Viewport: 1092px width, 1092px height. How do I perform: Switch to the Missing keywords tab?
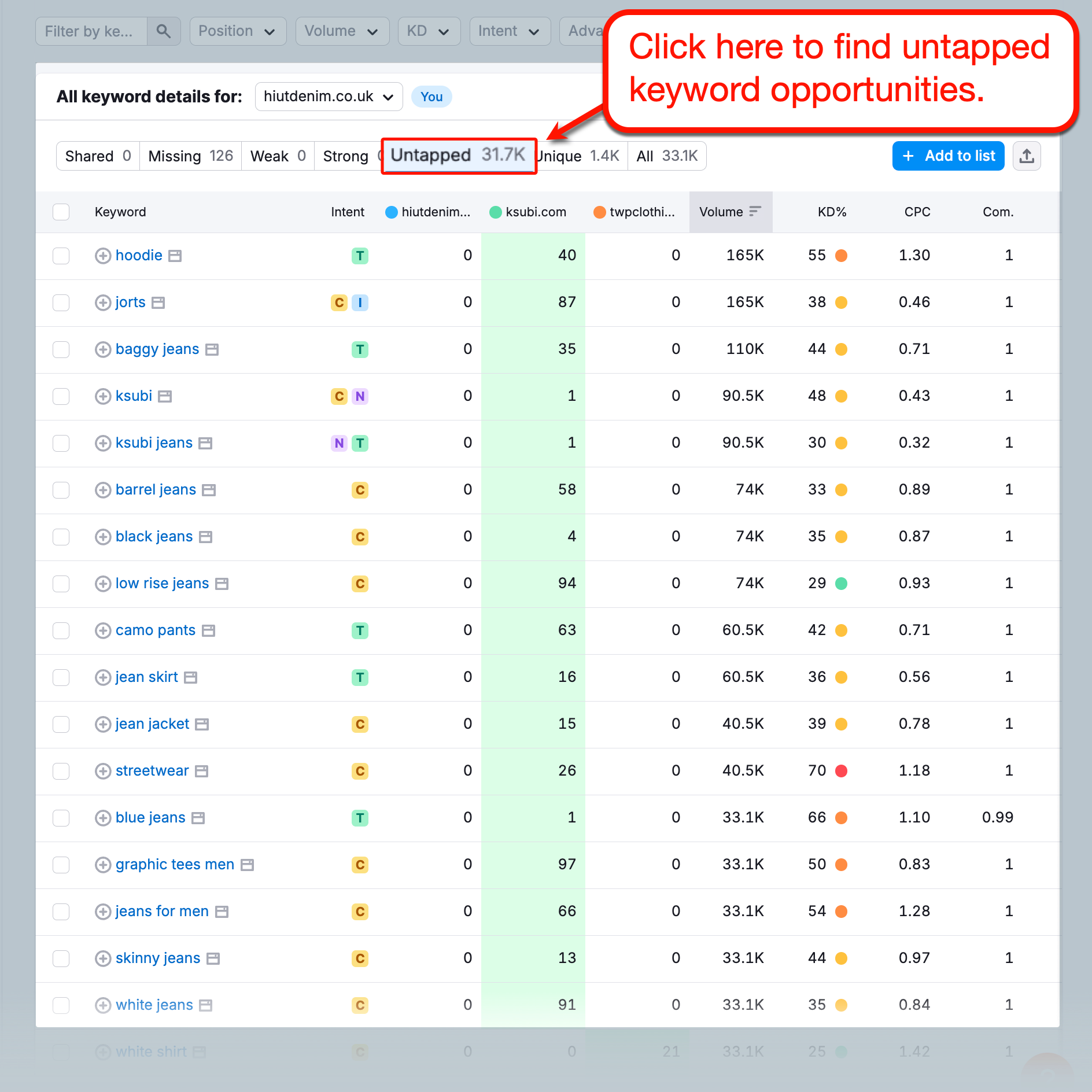(190, 156)
